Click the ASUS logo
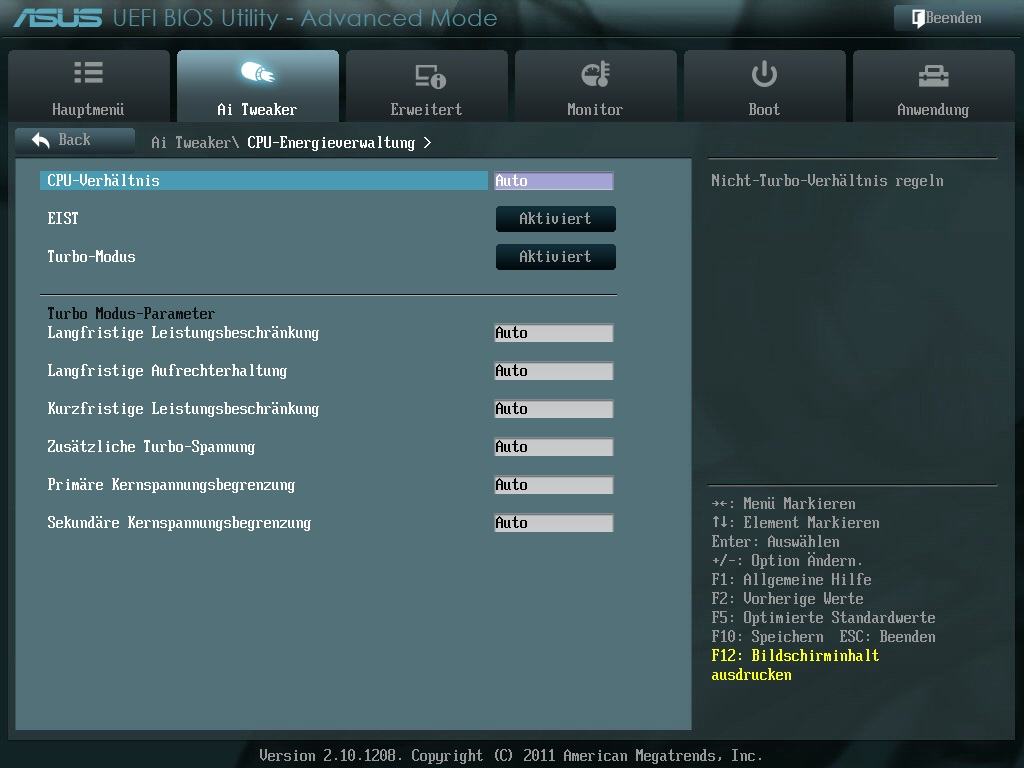This screenshot has width=1024, height=768. [57, 18]
